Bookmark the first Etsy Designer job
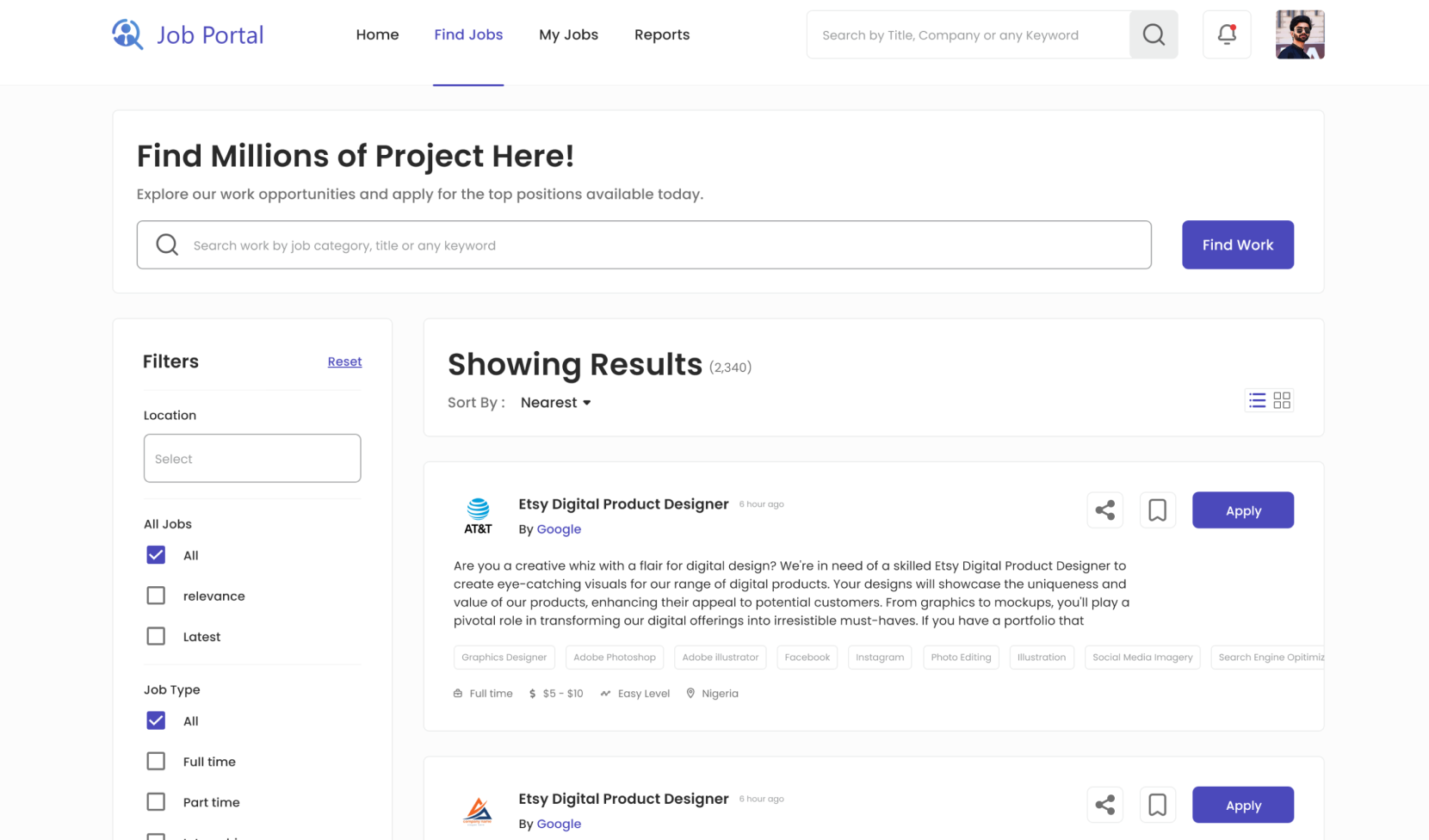 pyautogui.click(x=1157, y=510)
